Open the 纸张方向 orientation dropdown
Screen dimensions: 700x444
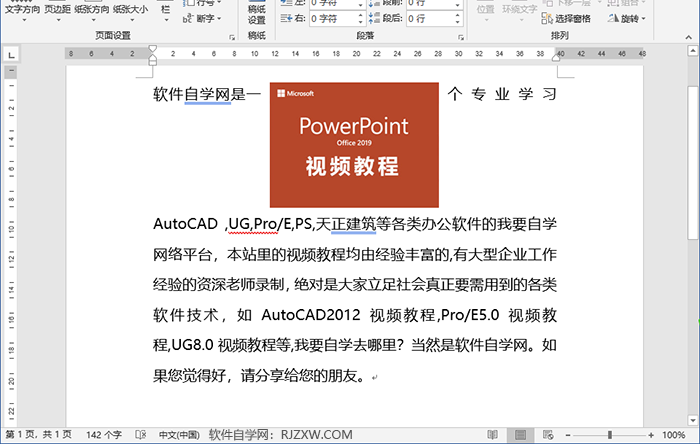pos(92,12)
